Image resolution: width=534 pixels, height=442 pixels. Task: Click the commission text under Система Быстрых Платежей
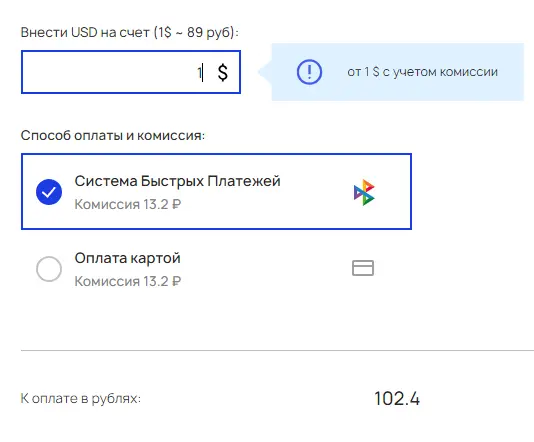pos(128,204)
